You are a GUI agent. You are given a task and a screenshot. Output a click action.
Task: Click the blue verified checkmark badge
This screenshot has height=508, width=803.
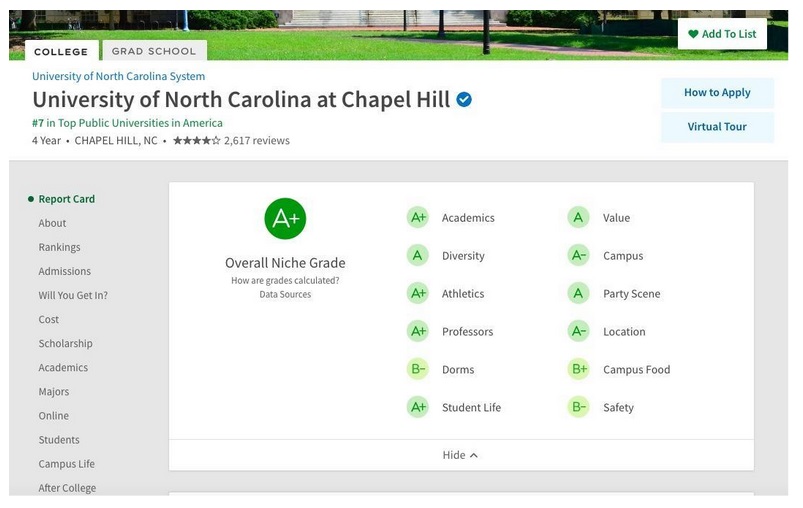464,100
